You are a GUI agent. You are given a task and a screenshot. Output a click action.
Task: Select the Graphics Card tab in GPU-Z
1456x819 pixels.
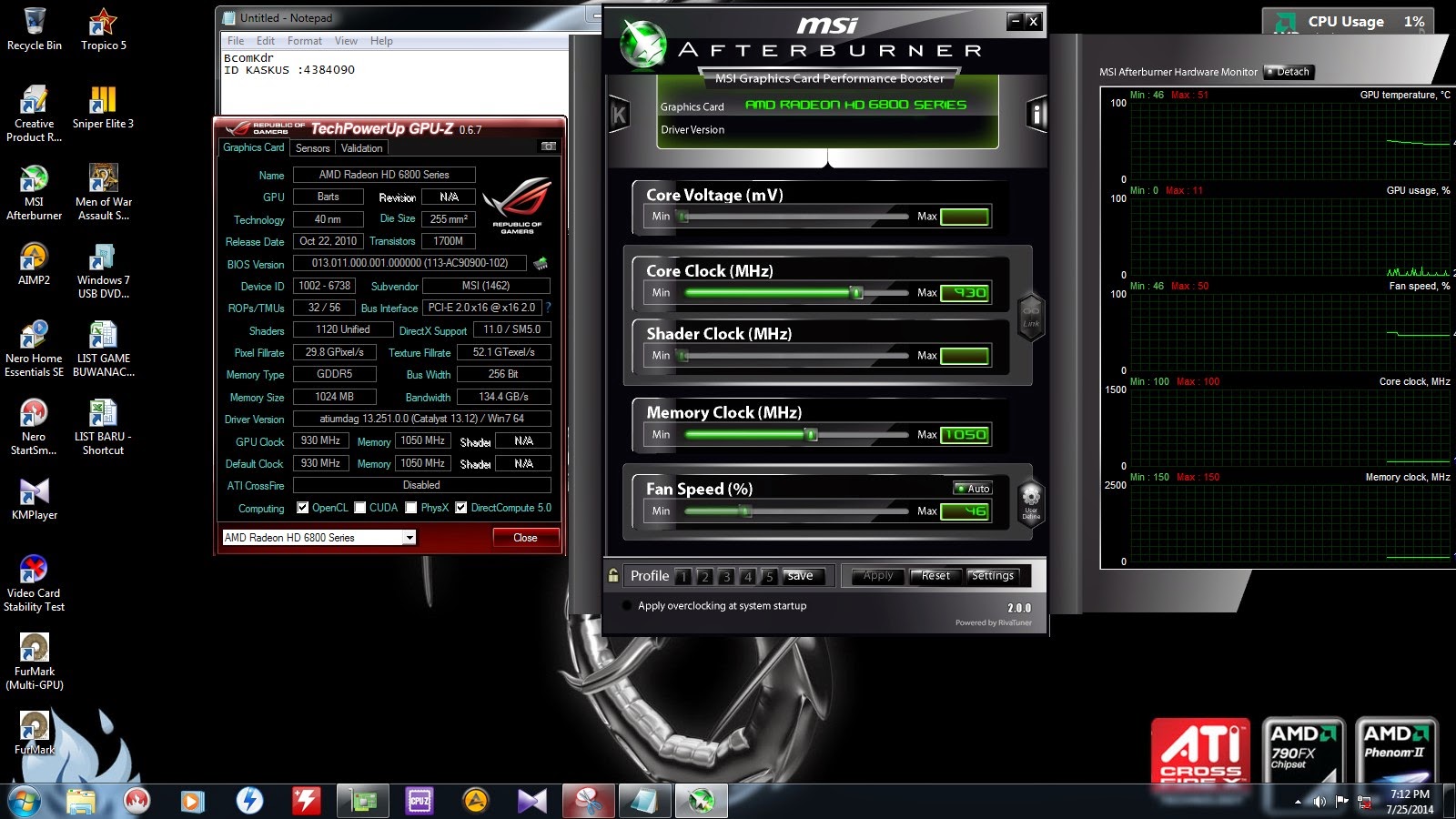[x=254, y=147]
